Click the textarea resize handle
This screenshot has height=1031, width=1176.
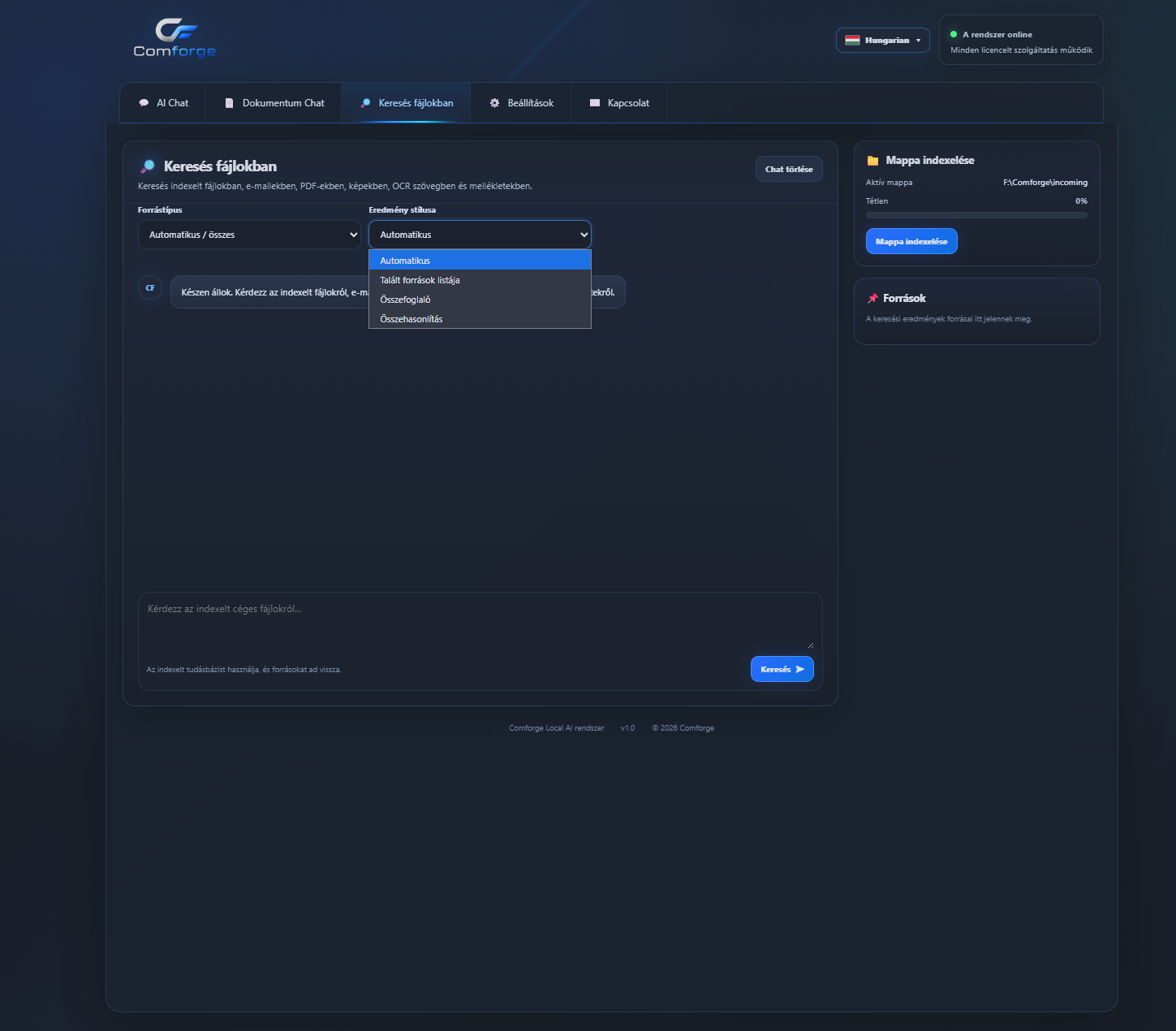[810, 645]
